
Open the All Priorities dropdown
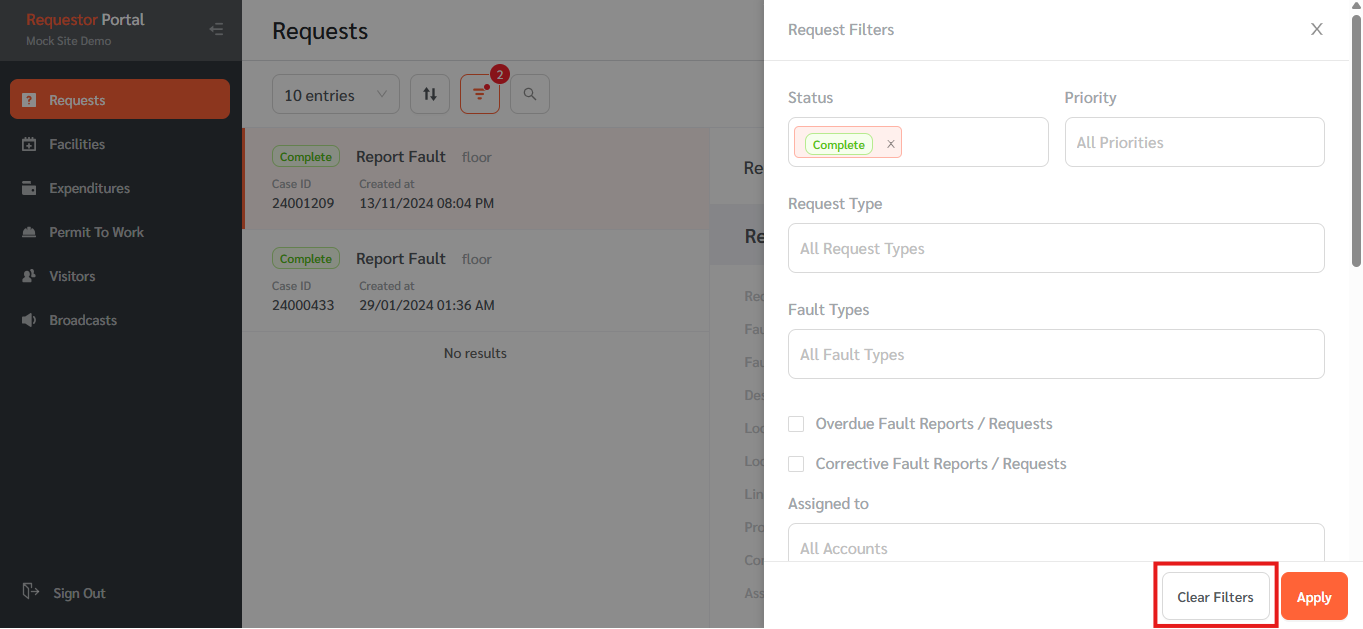click(1195, 142)
